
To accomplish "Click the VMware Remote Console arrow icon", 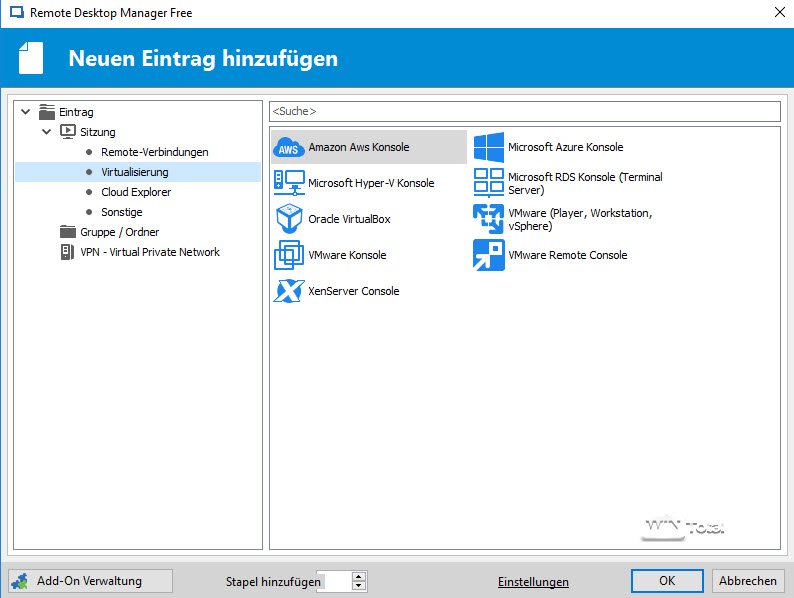I will [489, 255].
